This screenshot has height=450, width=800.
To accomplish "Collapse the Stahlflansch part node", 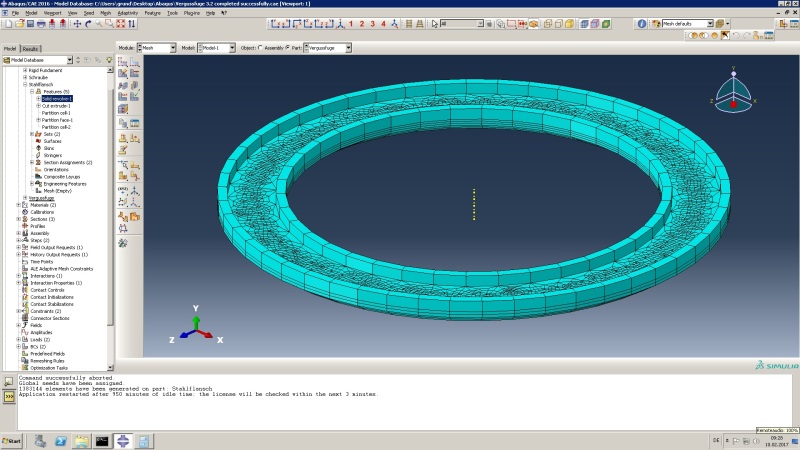I will pyautogui.click(x=24, y=85).
